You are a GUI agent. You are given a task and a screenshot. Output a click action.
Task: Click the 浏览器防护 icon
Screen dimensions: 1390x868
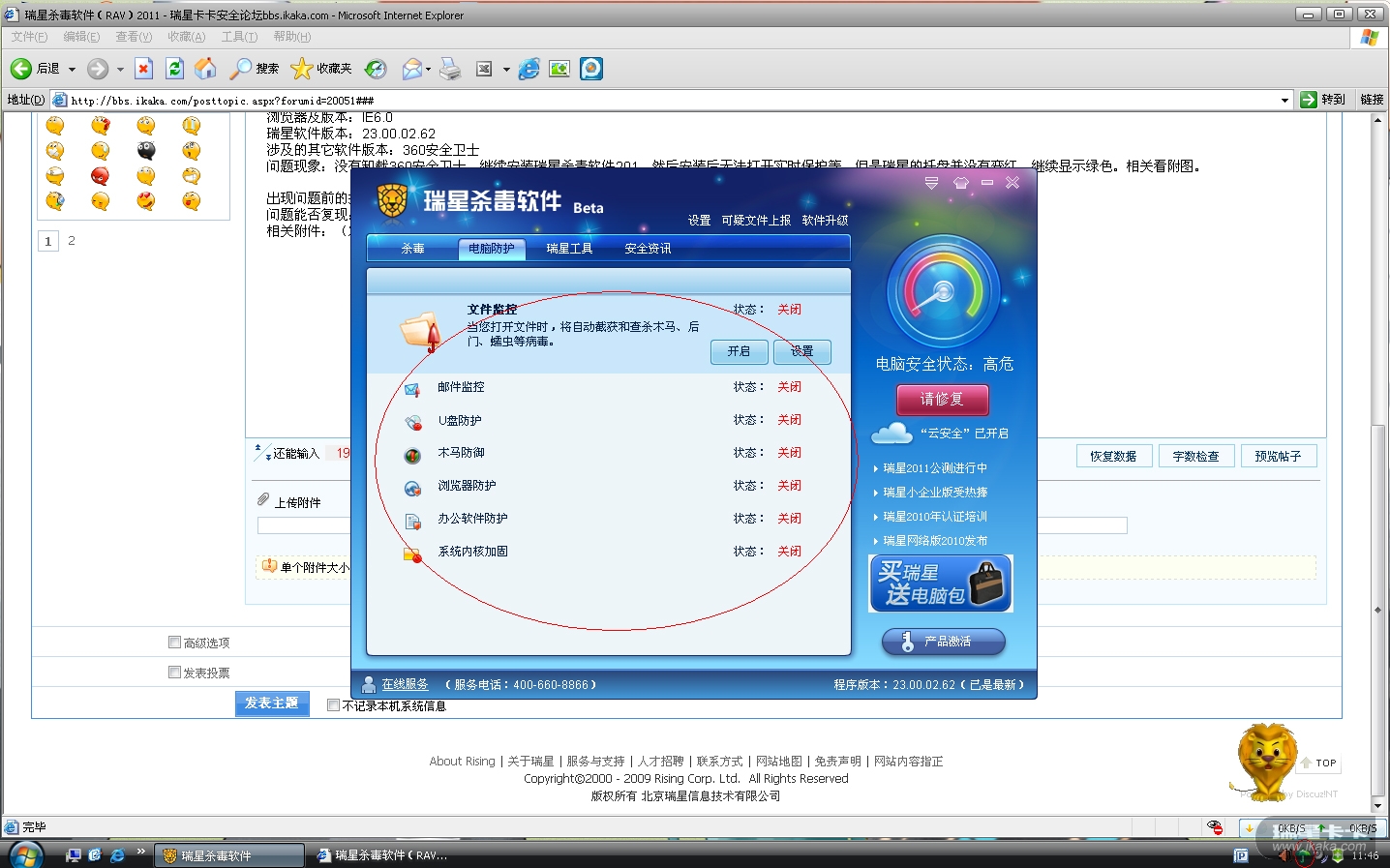(x=412, y=488)
